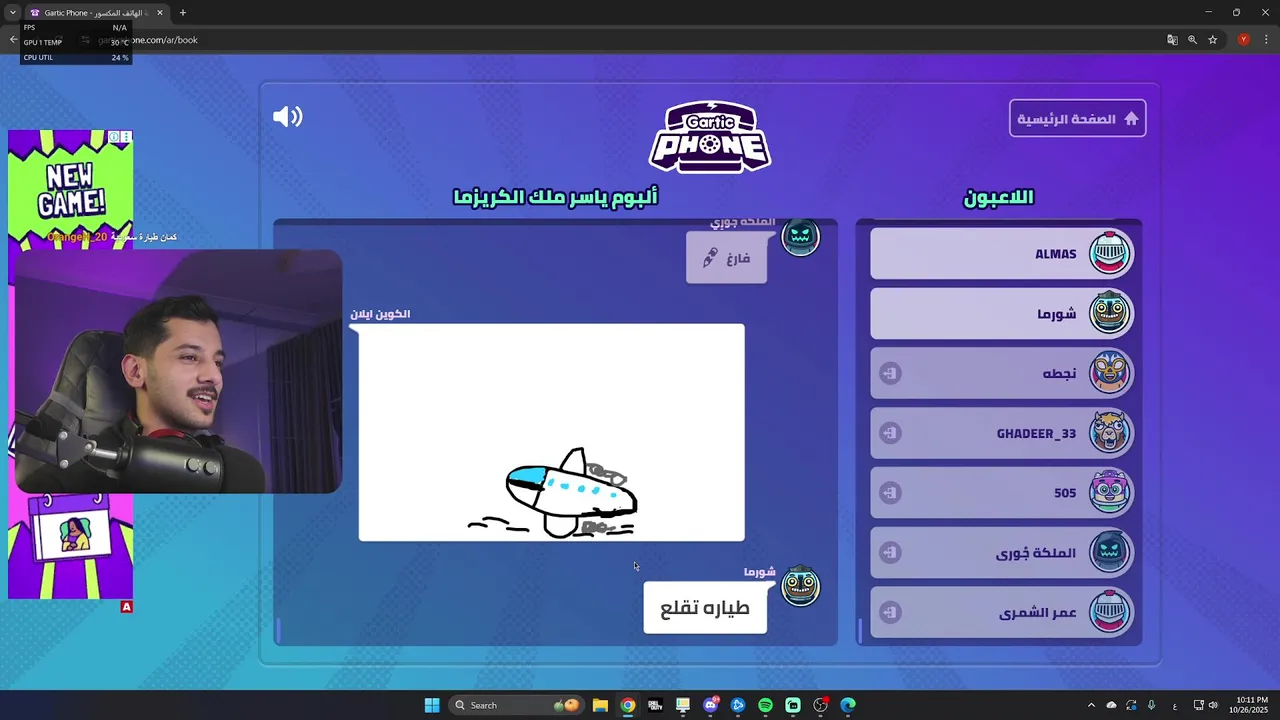The width and height of the screenshot is (1280, 720).
Task: Click the album title ألبوم ياسر ملك الكريزما
Action: tap(555, 197)
